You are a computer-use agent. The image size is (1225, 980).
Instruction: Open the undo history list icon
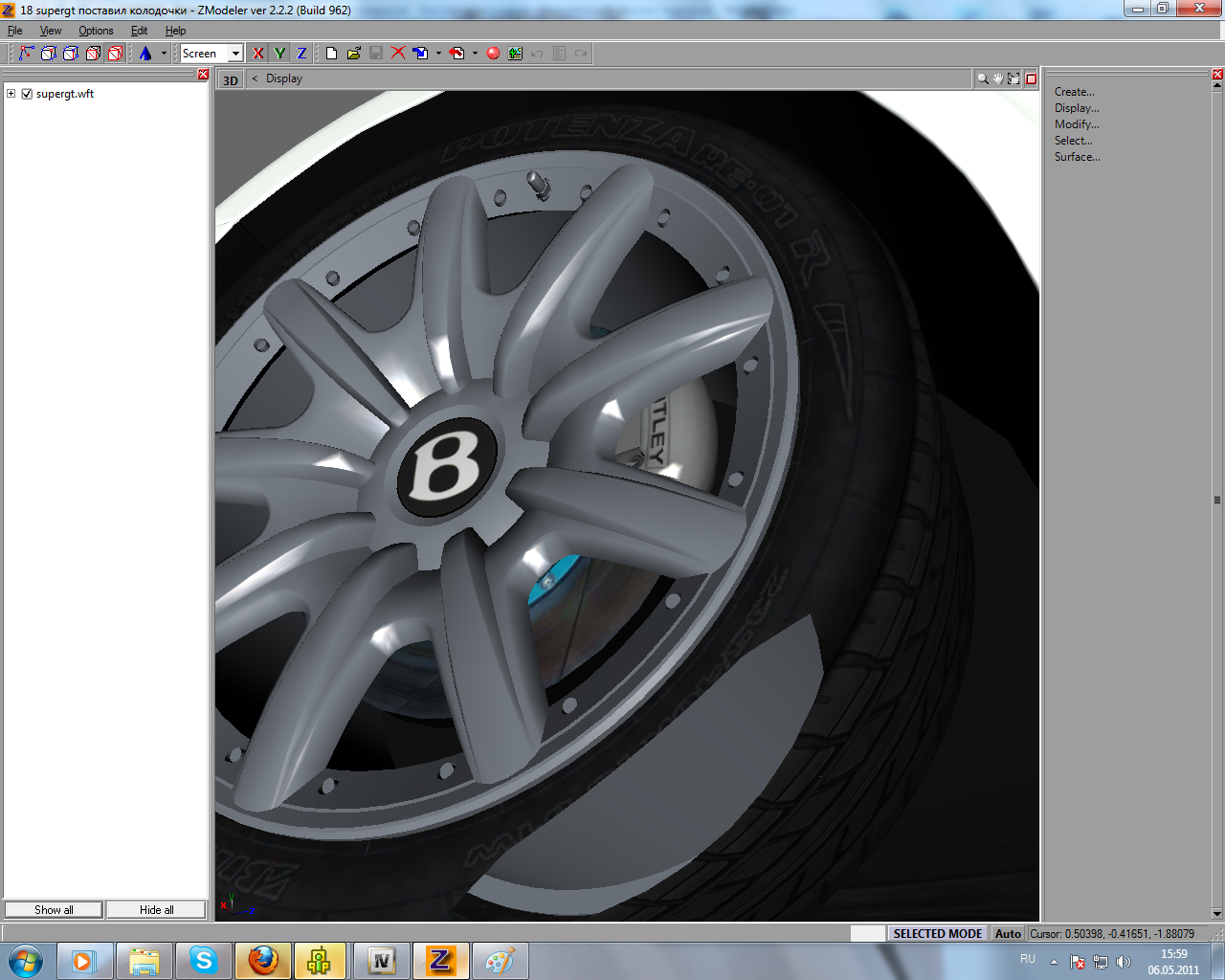[559, 54]
